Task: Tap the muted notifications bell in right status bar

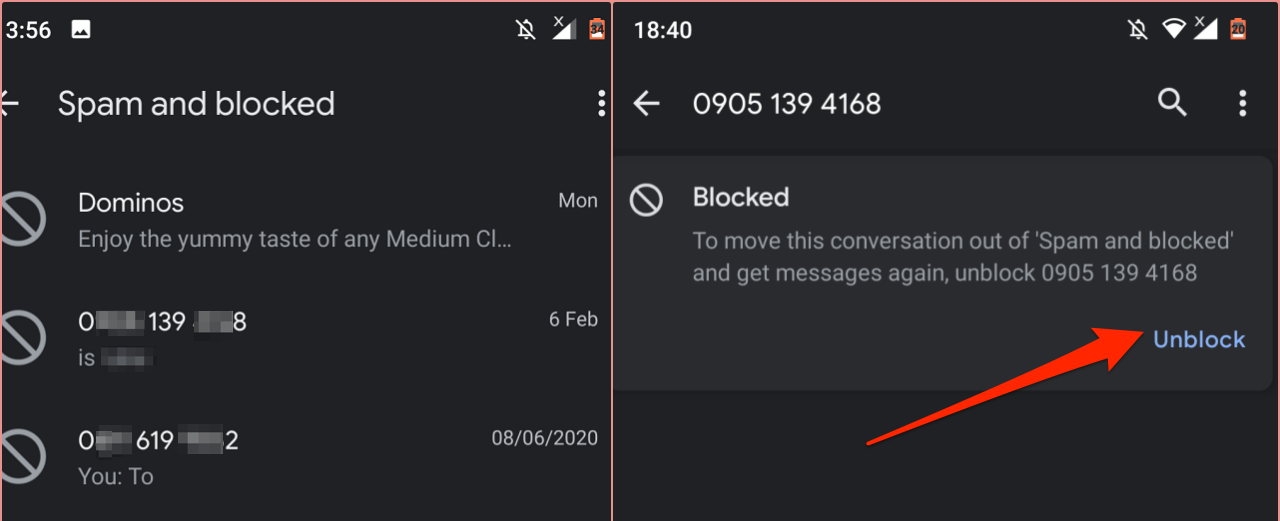Action: [1137, 29]
